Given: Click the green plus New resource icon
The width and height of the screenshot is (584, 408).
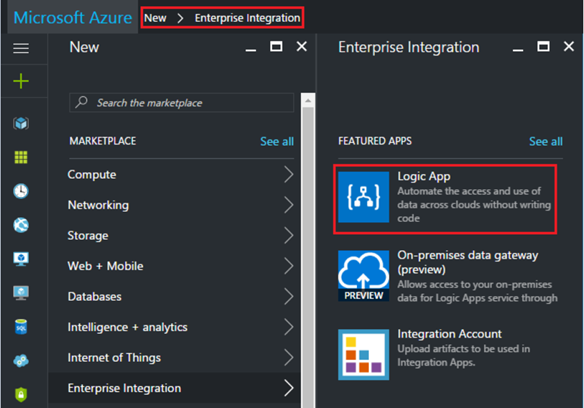Looking at the screenshot, I should coord(21,81).
